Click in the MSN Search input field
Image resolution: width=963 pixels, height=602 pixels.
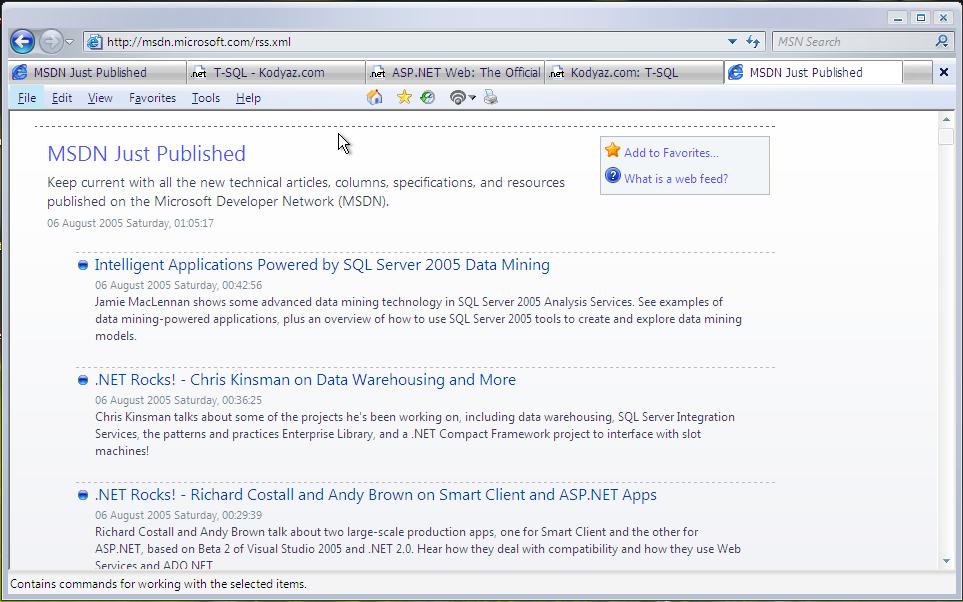click(x=850, y=42)
